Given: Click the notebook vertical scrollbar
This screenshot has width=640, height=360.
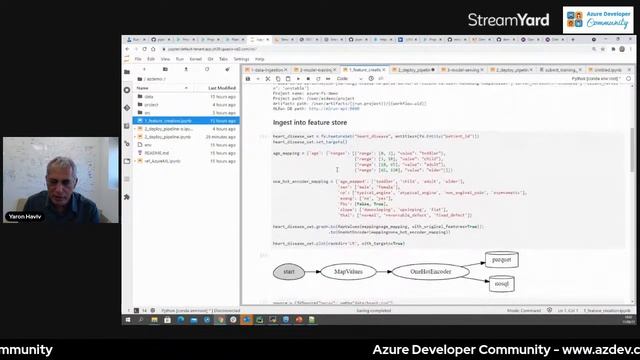Looking at the screenshot, I should point(632,149).
